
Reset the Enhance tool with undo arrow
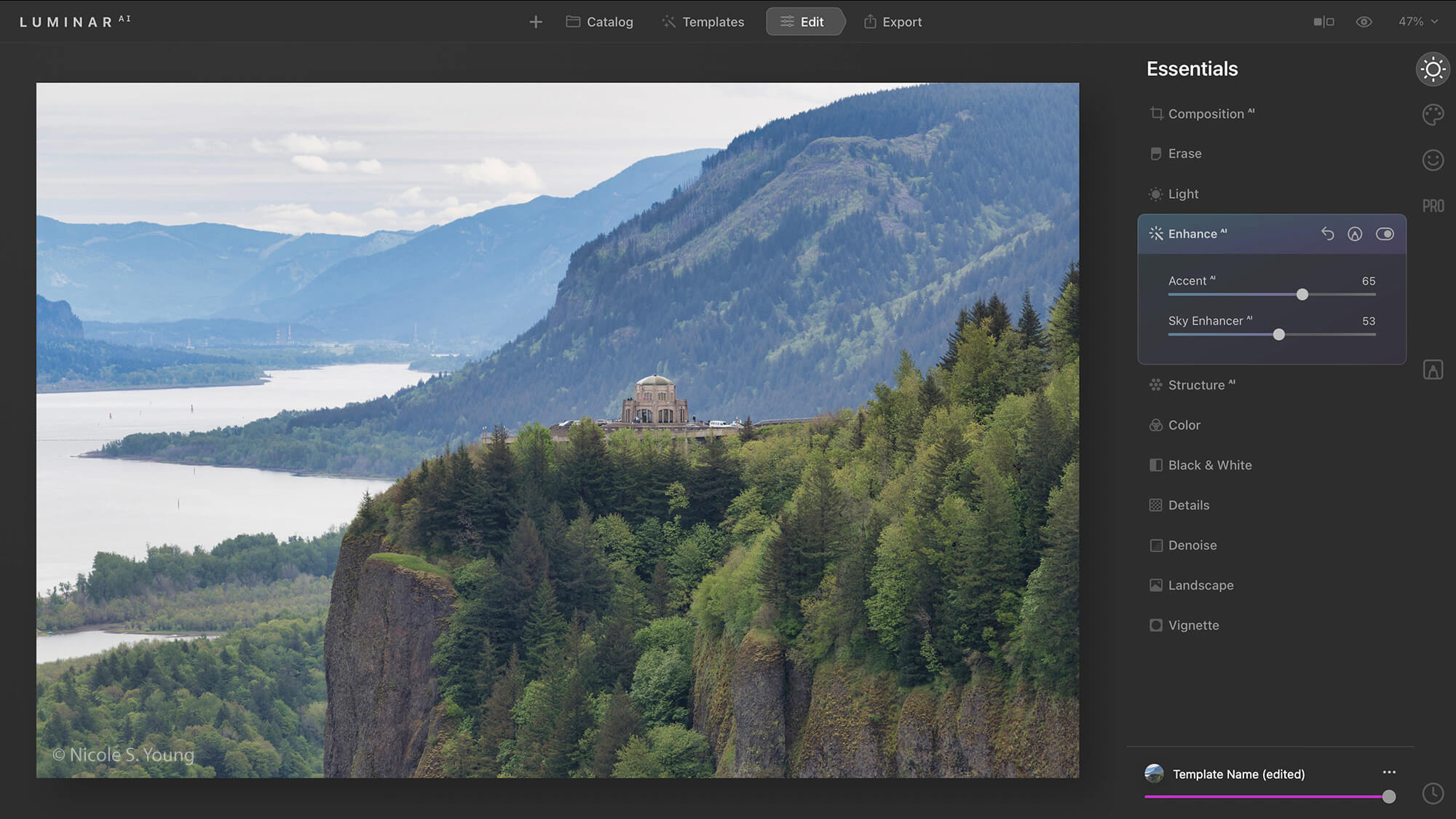coord(1327,234)
